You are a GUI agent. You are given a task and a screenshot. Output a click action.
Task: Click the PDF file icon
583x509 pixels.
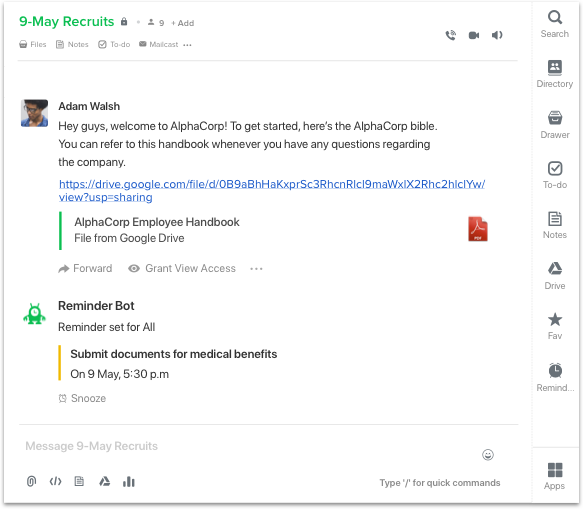pos(478,229)
